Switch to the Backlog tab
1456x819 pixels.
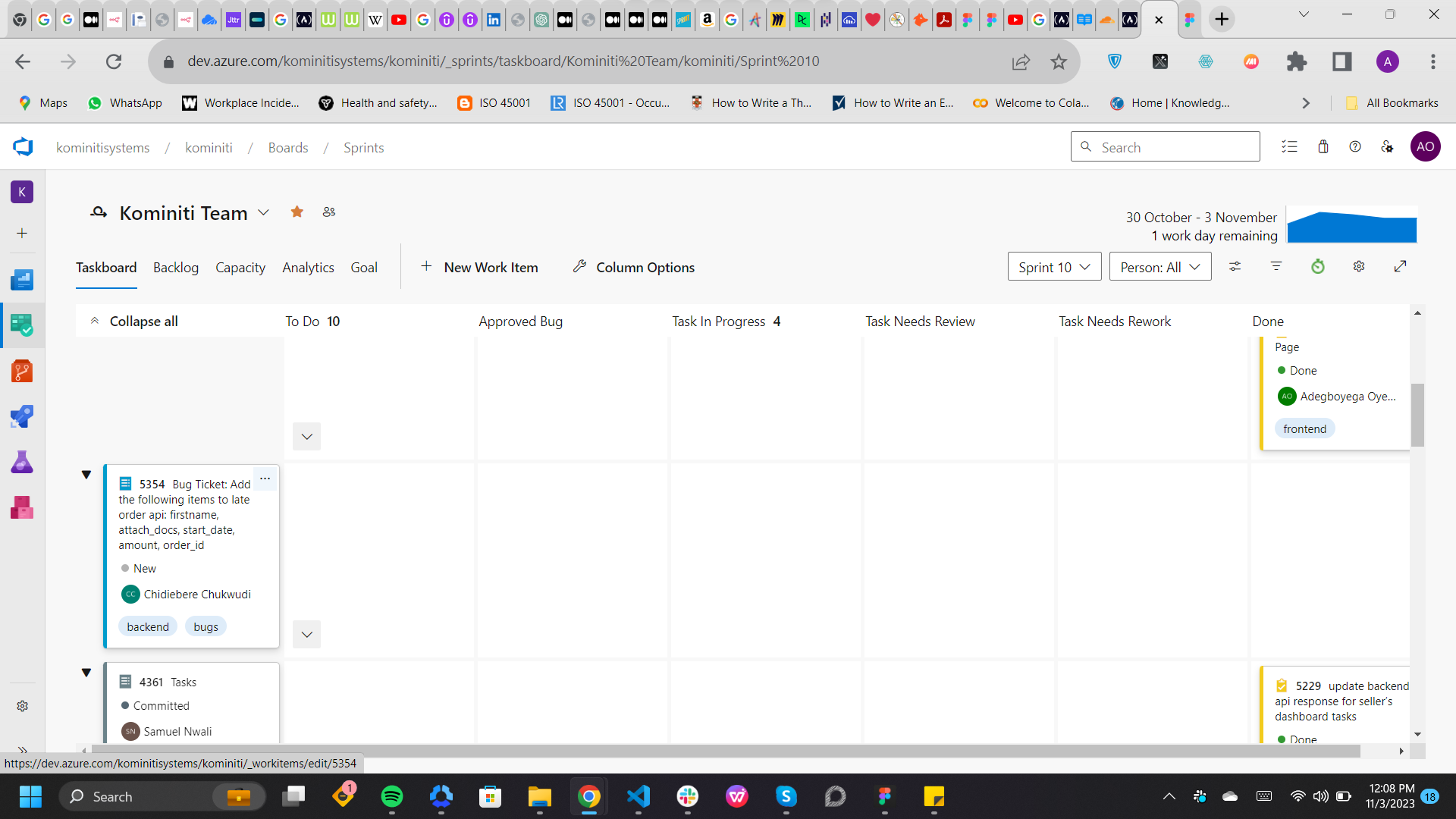coord(176,268)
